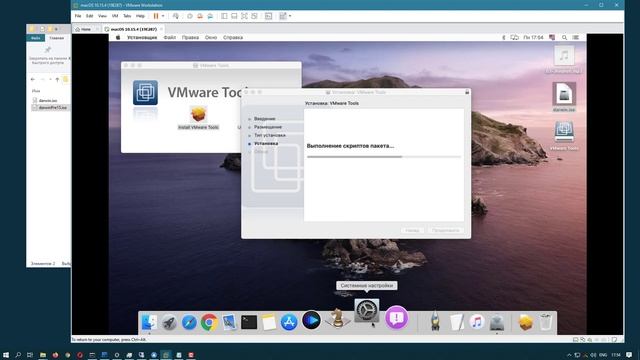Toggle the thumbnail bar view icon
Screen dimensions: 640x360
(x=234, y=16)
